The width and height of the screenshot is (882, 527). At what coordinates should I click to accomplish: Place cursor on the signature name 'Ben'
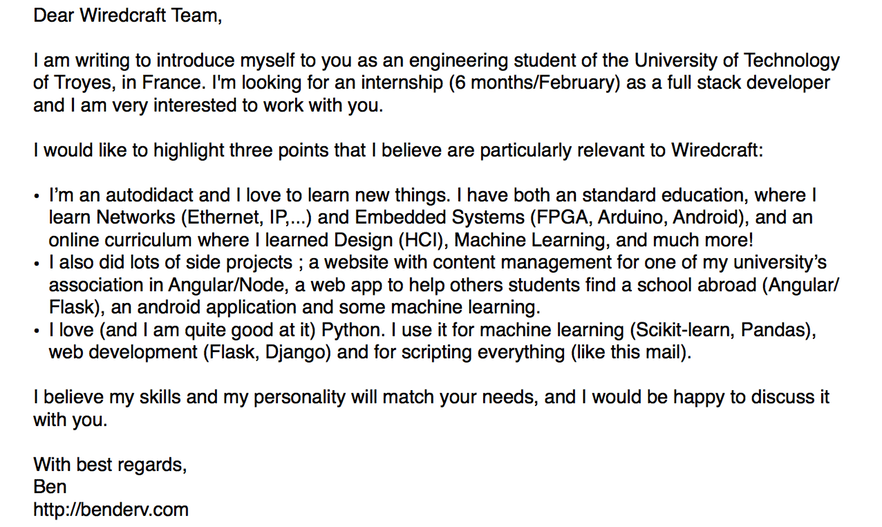[x=50, y=487]
